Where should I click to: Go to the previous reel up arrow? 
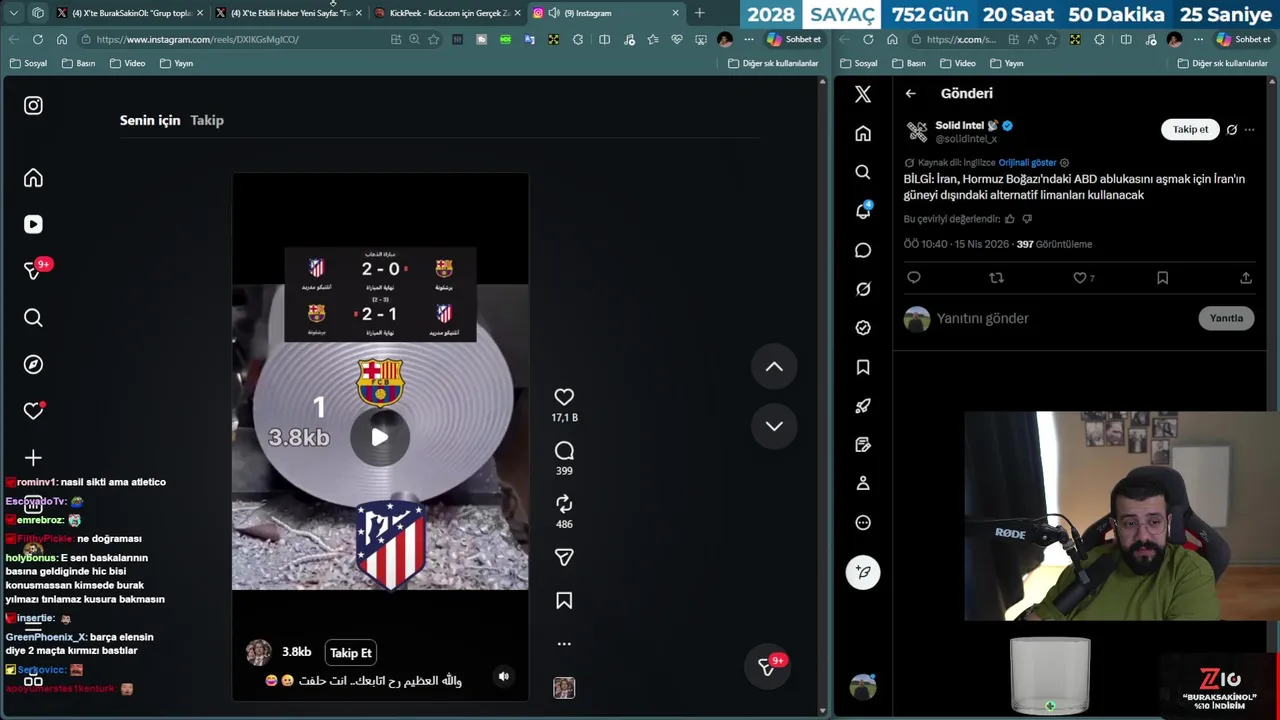pyautogui.click(x=774, y=367)
